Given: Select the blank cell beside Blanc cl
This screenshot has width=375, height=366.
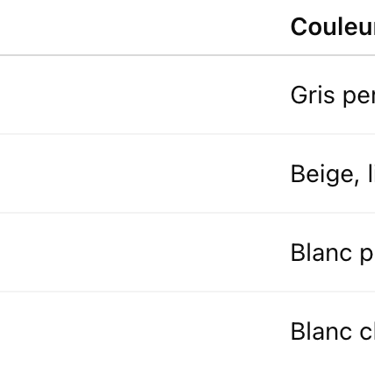Looking at the screenshot, I should [x=140, y=329].
